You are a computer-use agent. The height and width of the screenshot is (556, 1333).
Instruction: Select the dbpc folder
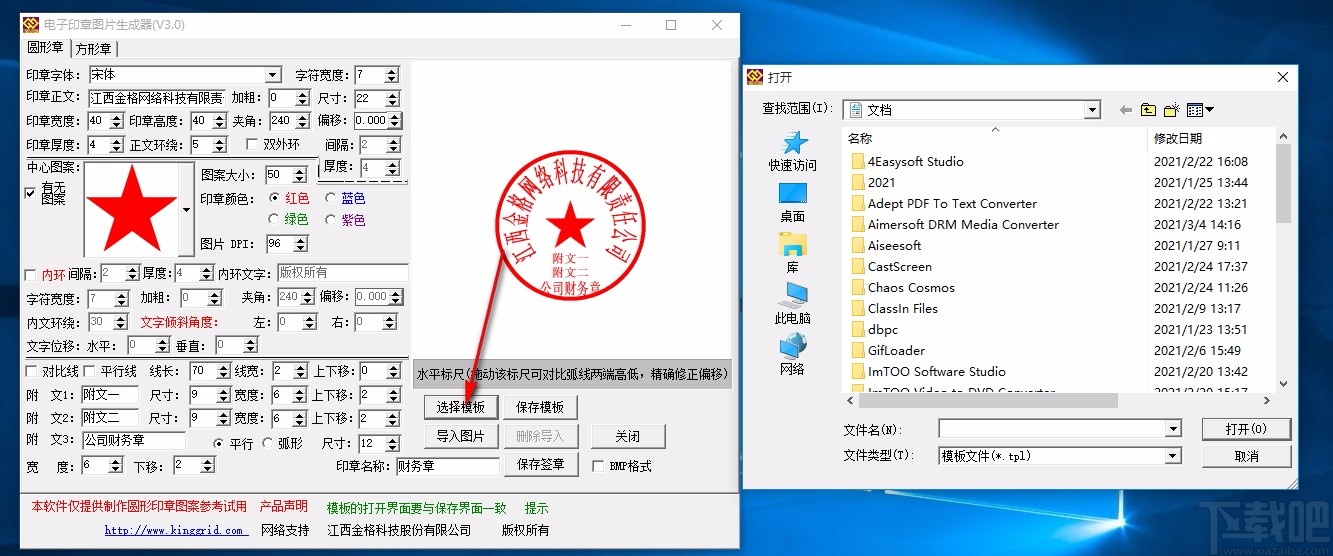pyautogui.click(x=874, y=329)
